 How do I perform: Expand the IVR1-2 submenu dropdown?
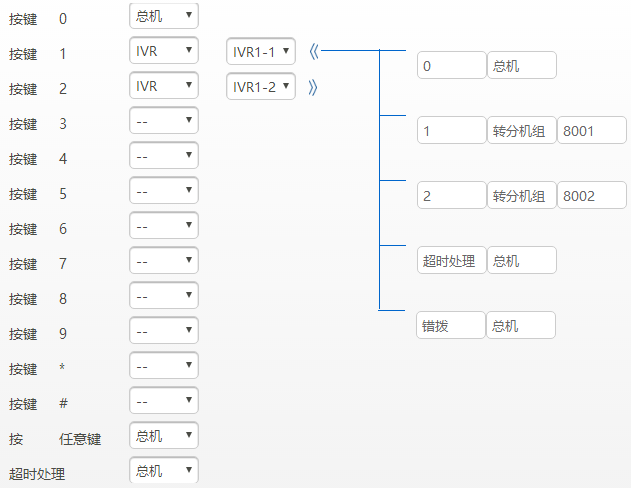point(260,87)
